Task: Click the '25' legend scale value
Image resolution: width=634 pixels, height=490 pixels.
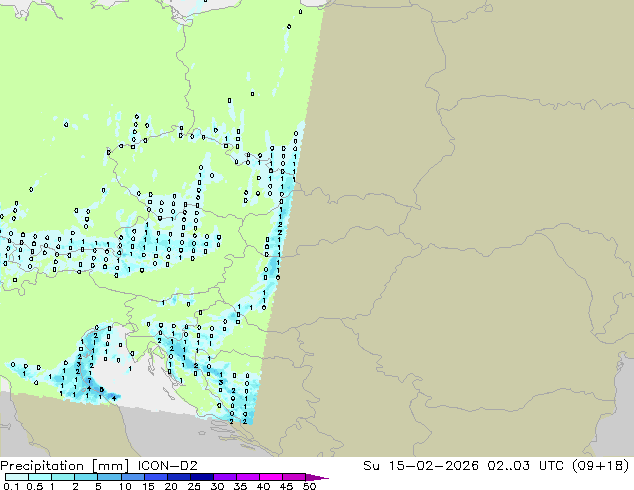Action: (x=194, y=486)
